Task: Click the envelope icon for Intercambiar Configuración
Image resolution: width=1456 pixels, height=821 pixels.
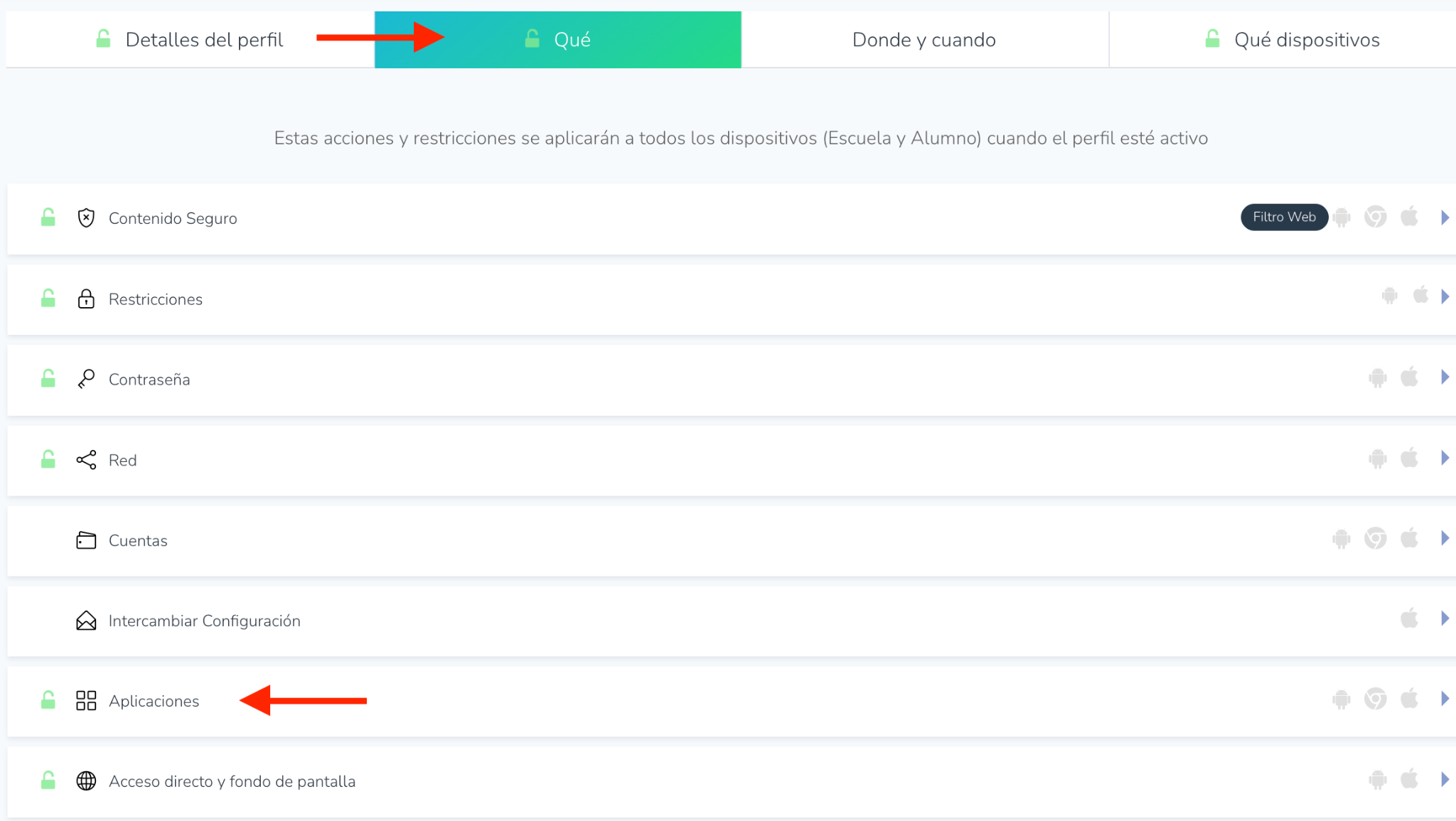Action: (x=86, y=621)
